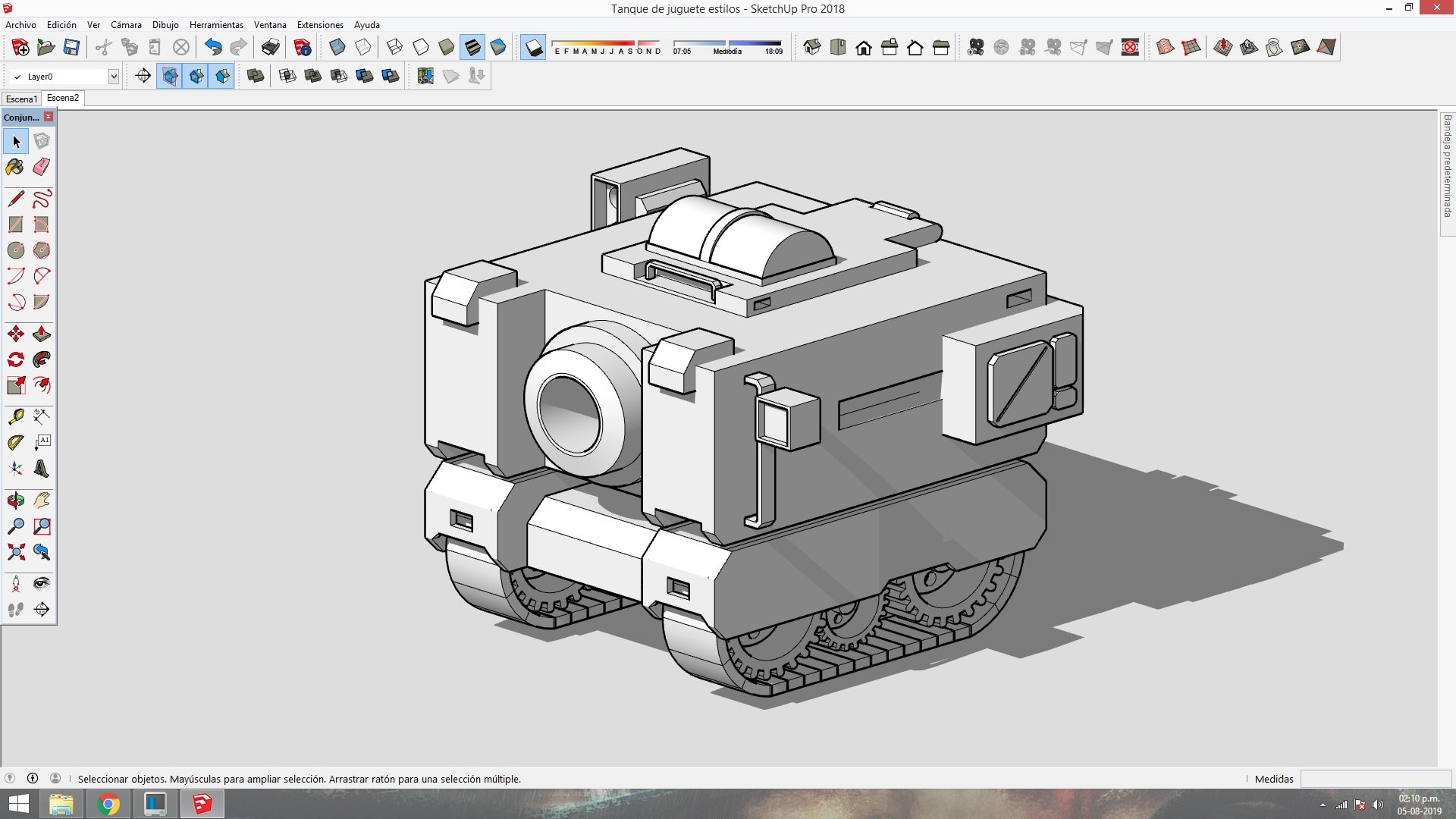Pick the Tape Measure tool
This screenshot has width=1456, height=819.
pyautogui.click(x=15, y=416)
